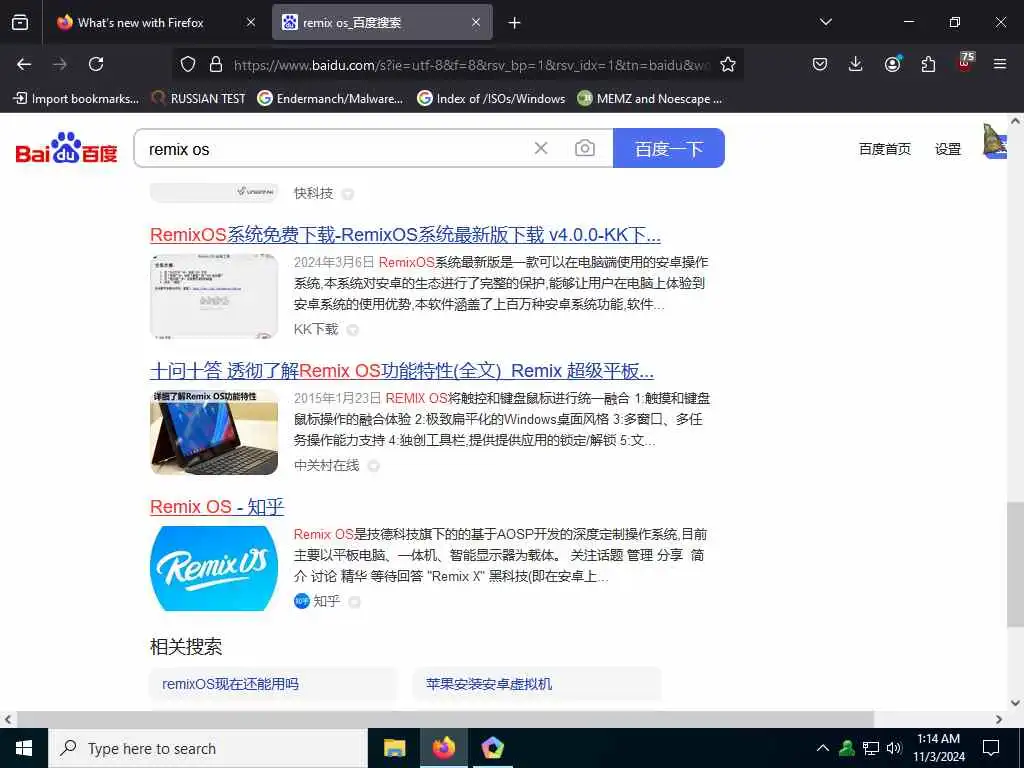Viewport: 1024px width, 768px height.
Task: Open a new tab with plus button
Action: pyautogui.click(x=515, y=23)
